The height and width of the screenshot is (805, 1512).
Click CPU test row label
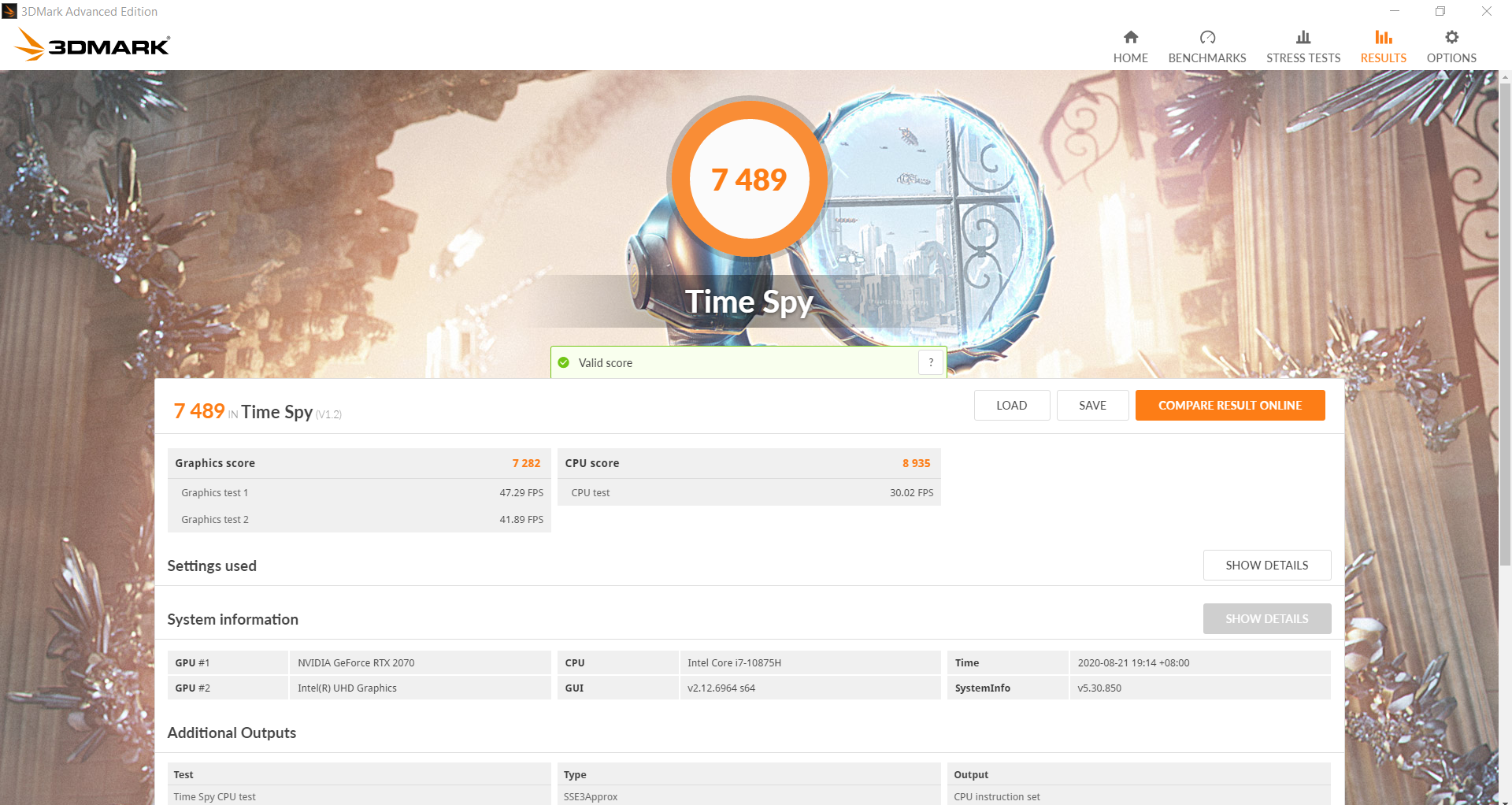click(591, 492)
